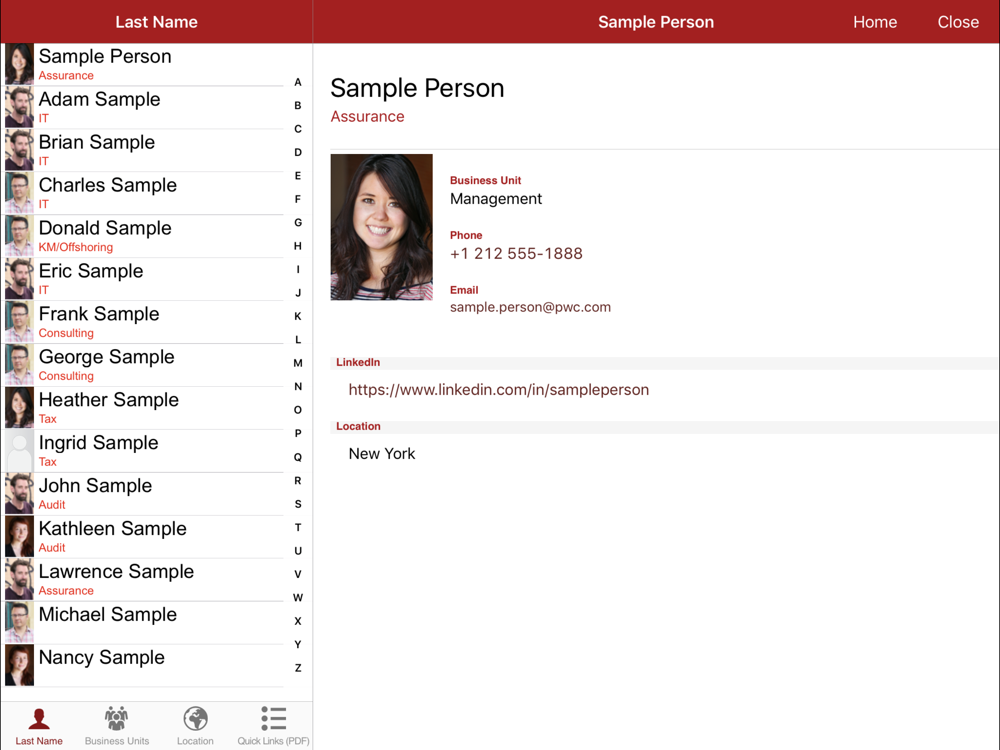
Task: Jump to letter P in index
Action: [x=298, y=434]
